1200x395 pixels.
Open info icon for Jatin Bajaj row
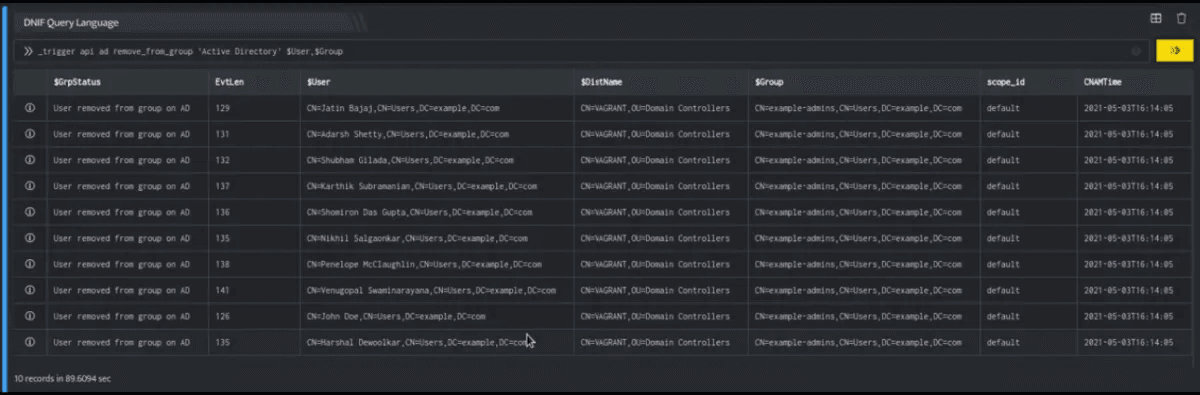point(30,107)
